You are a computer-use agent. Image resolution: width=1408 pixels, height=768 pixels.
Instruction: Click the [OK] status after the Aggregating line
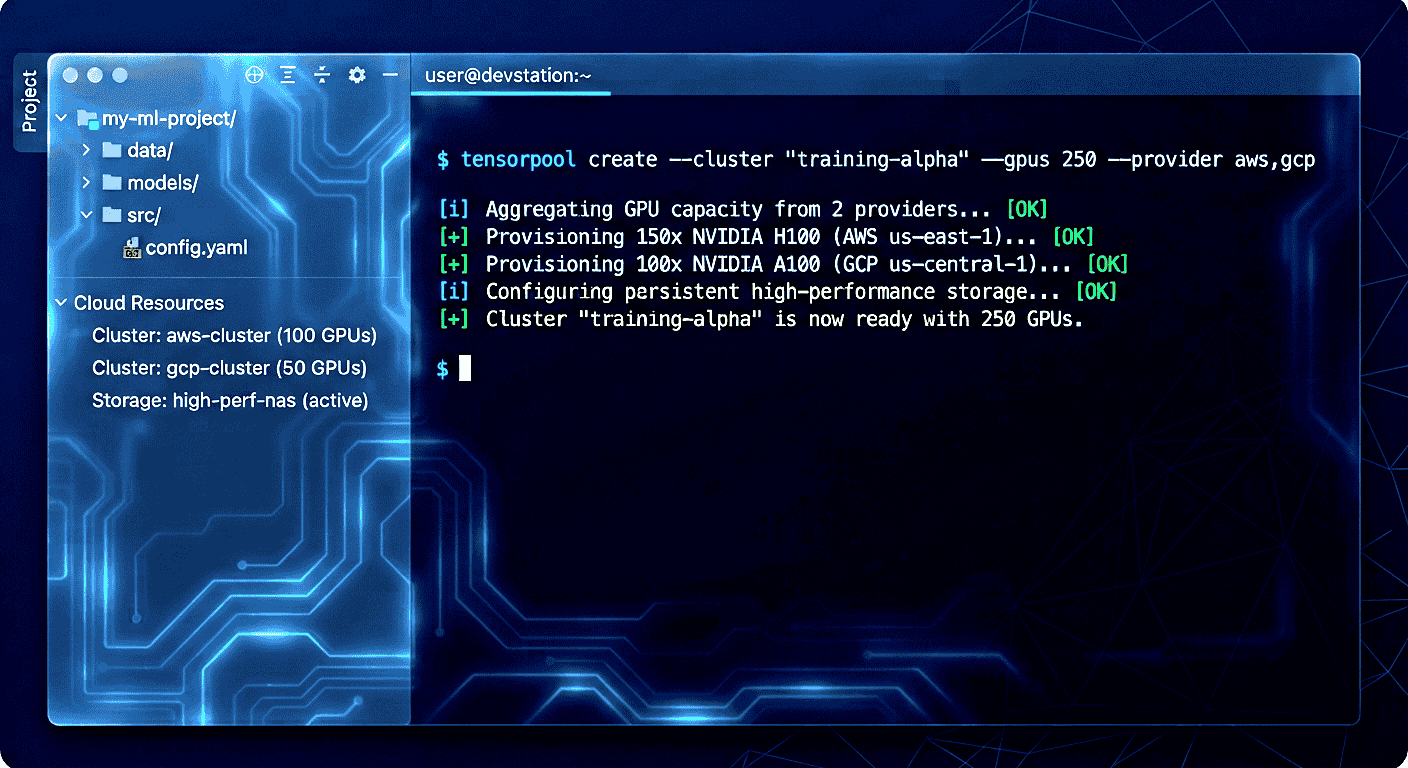[x=1027, y=210]
